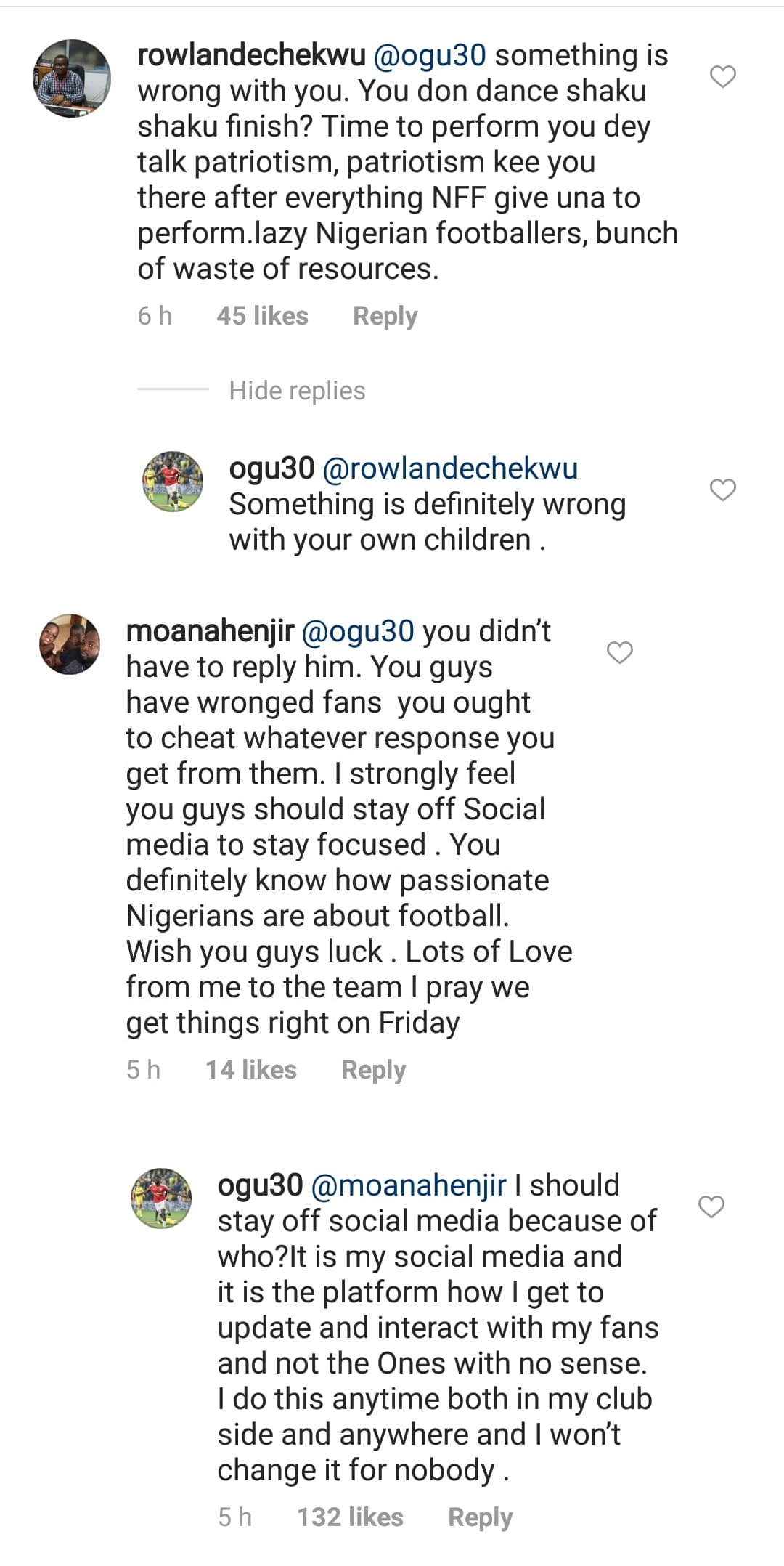Tap heart on ogu30's reply to rowlandechekwu

click(722, 490)
